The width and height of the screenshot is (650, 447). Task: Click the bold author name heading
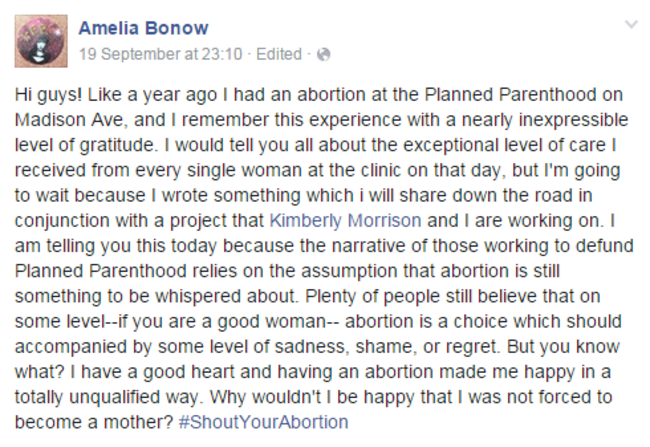click(143, 28)
